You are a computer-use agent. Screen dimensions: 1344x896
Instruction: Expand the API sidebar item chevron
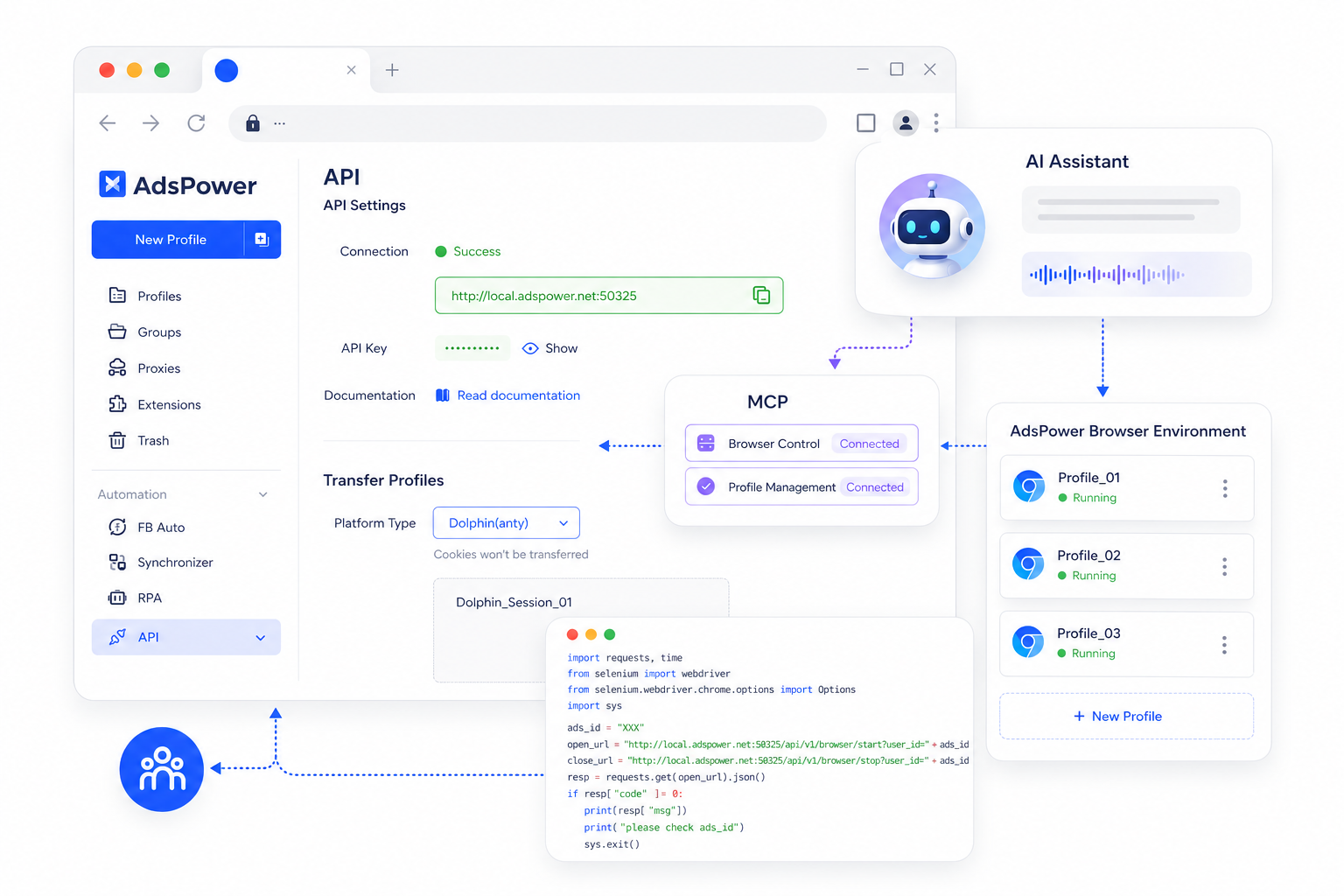[260, 638]
